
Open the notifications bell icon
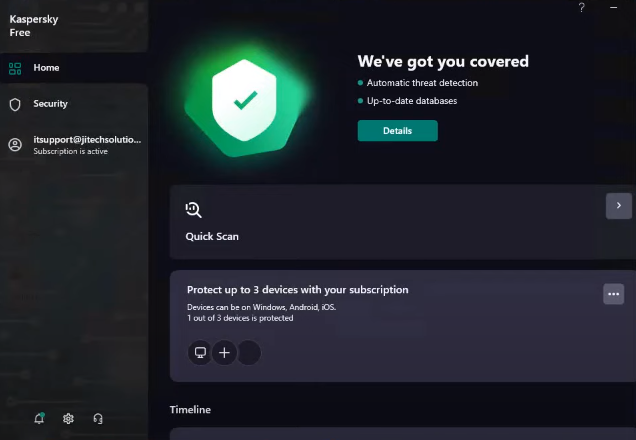tap(39, 418)
